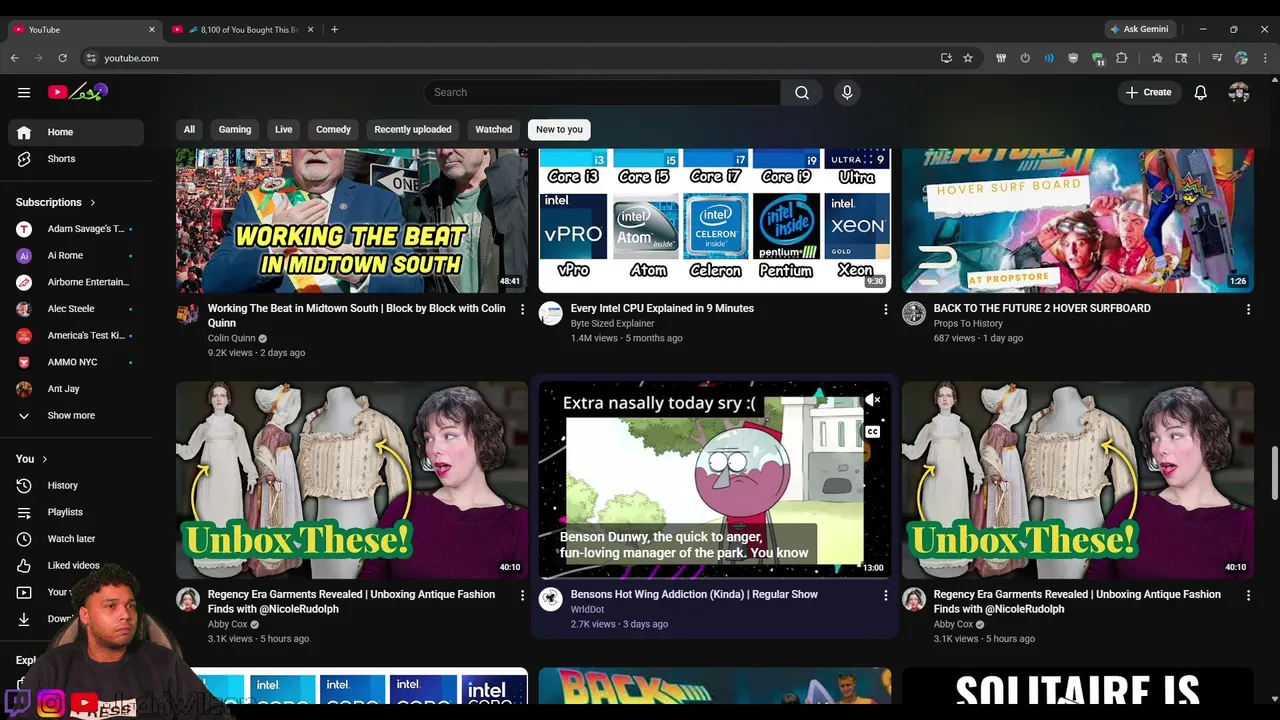Viewport: 1280px width, 720px height.
Task: Click the Ask Gemini button
Action: (1138, 29)
